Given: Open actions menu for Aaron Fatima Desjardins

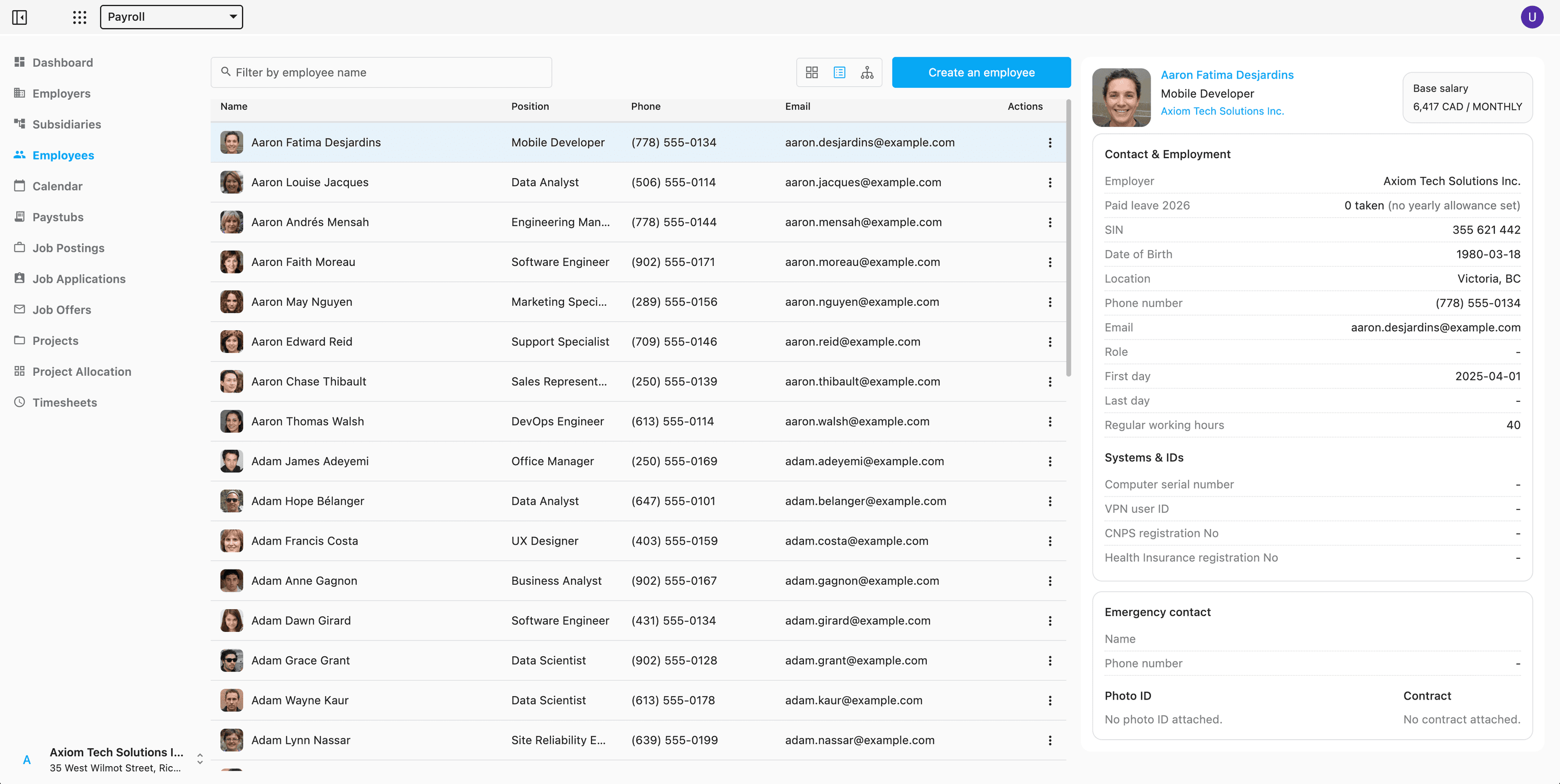Looking at the screenshot, I should point(1050,142).
